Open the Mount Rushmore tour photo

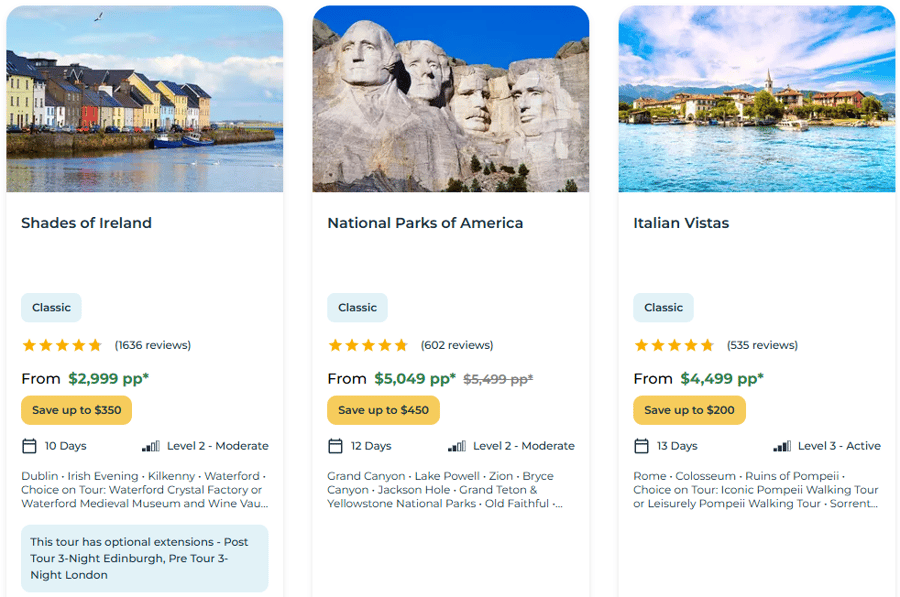coord(450,99)
